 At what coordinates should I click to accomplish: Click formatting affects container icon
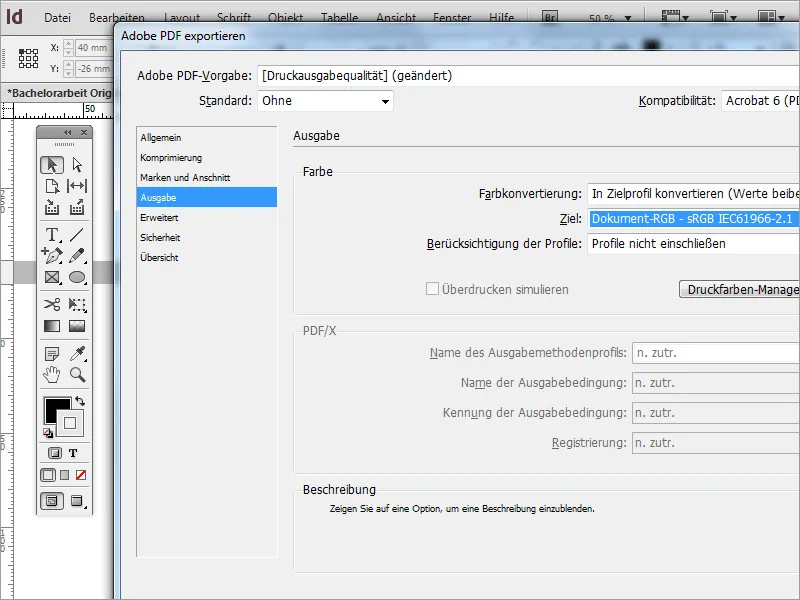click(55, 453)
